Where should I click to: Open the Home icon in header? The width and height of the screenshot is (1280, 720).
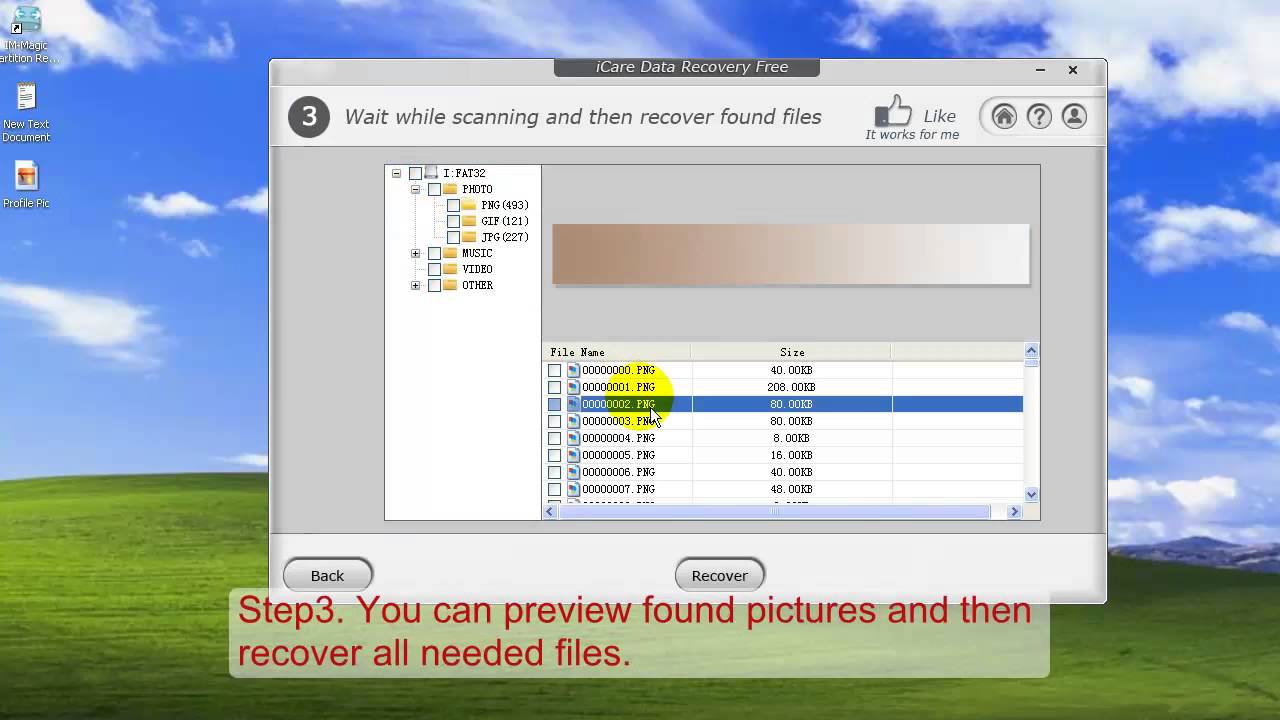tap(1004, 117)
